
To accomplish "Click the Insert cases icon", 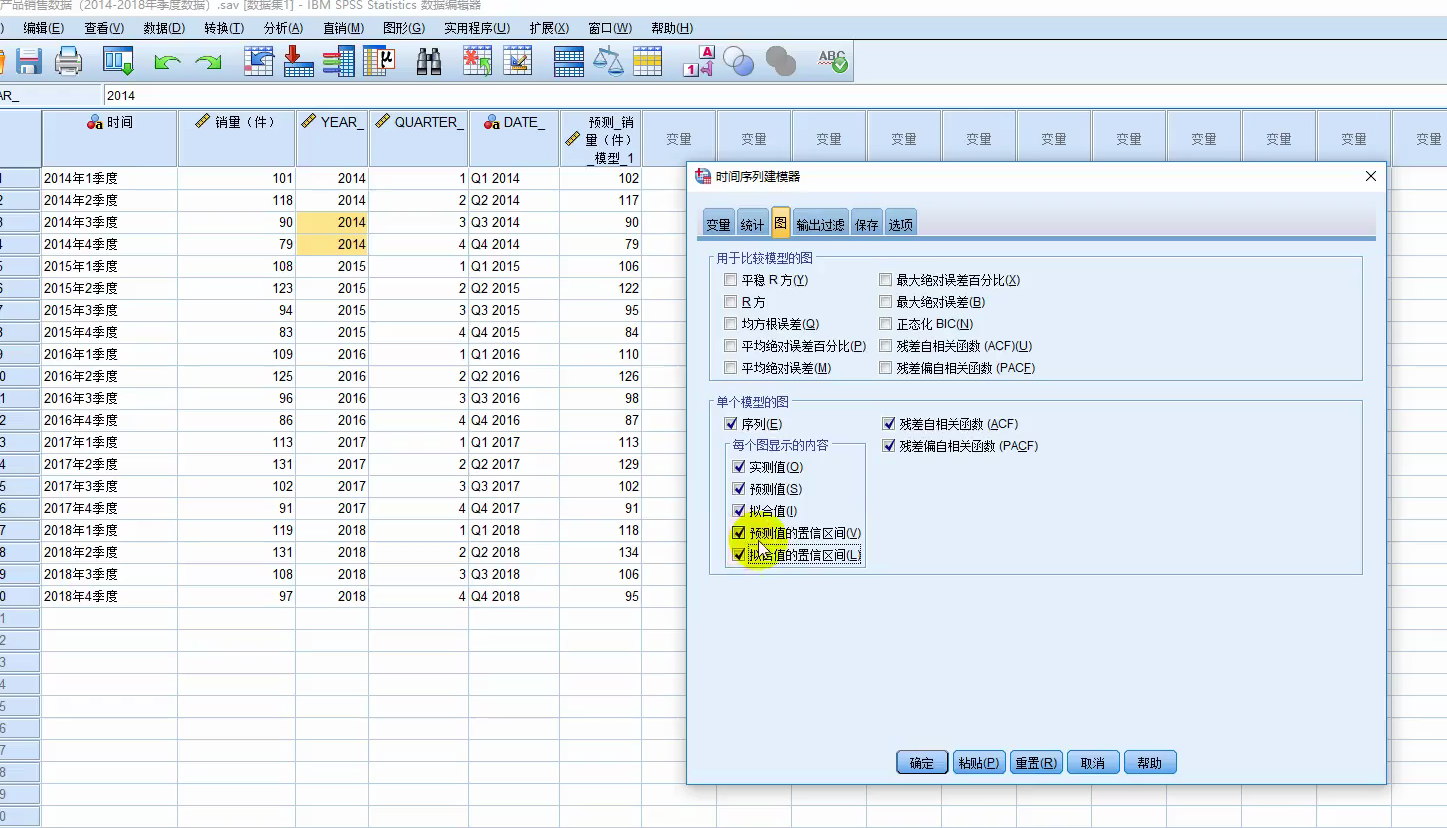I will click(477, 62).
